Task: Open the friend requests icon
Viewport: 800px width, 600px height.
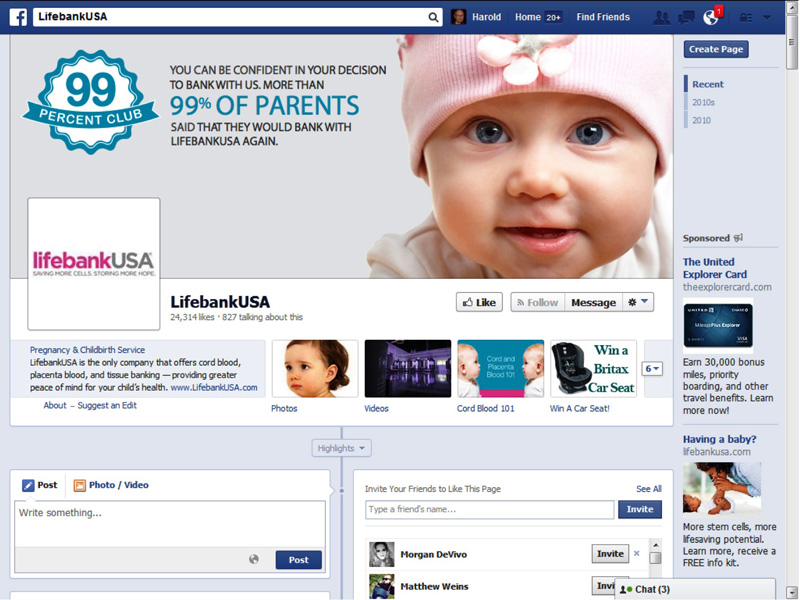Action: tap(661, 17)
